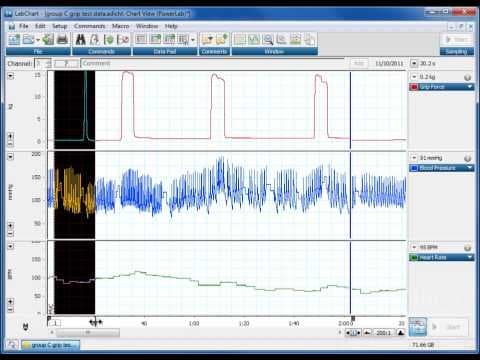Viewport: 480px width, 360px height.
Task: Open the range dropdown beside 93 BPM
Action: 414,247
